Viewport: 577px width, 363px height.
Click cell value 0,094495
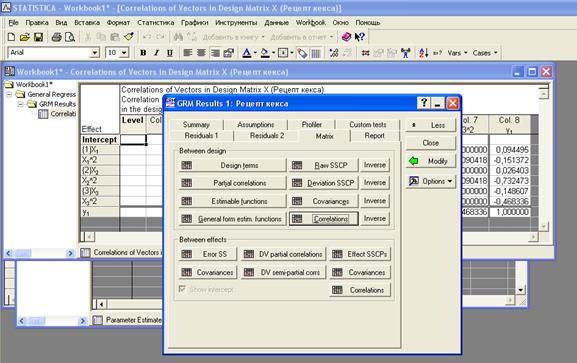(510, 150)
